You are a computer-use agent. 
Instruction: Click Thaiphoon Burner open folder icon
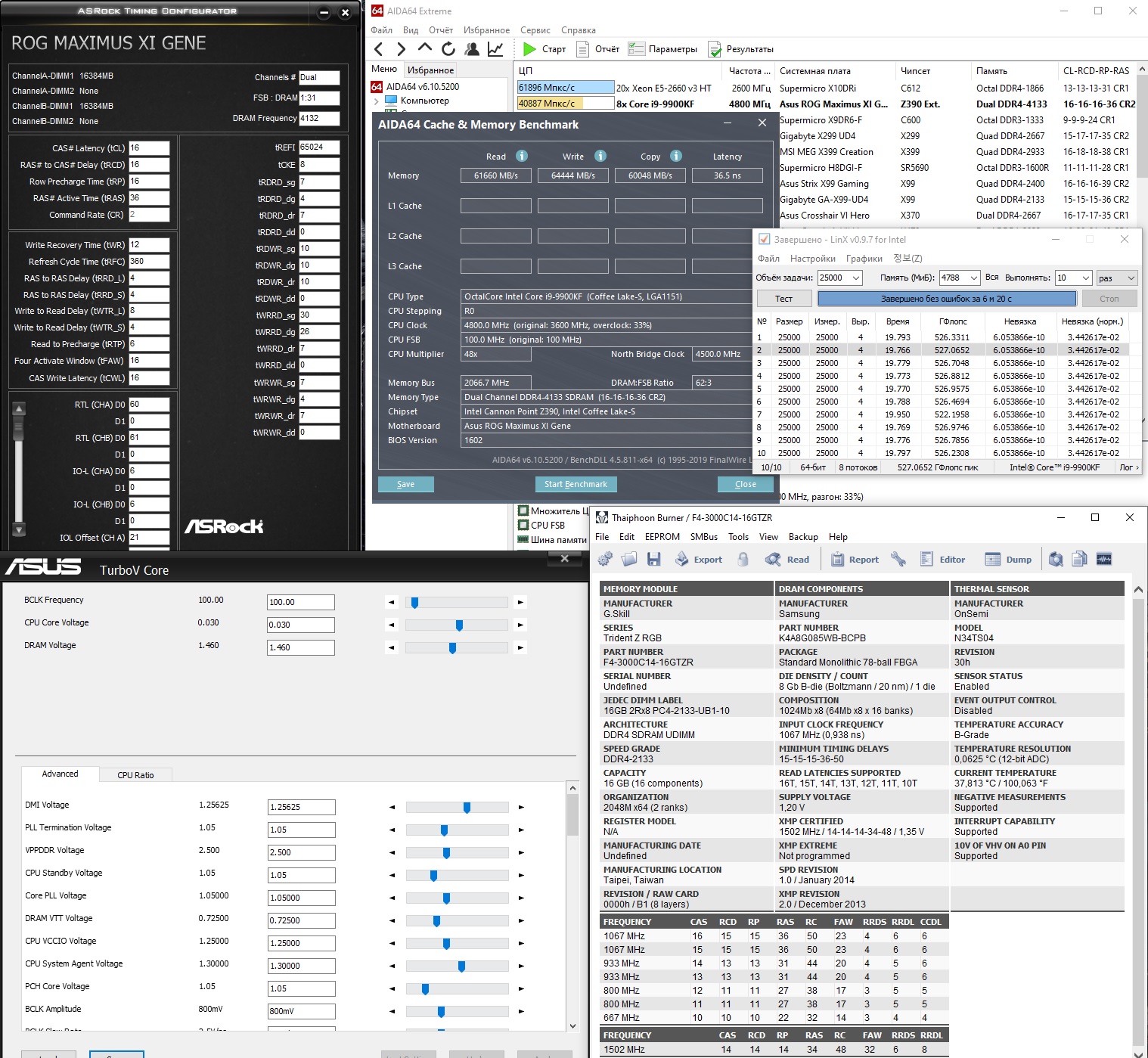pyautogui.click(x=629, y=559)
